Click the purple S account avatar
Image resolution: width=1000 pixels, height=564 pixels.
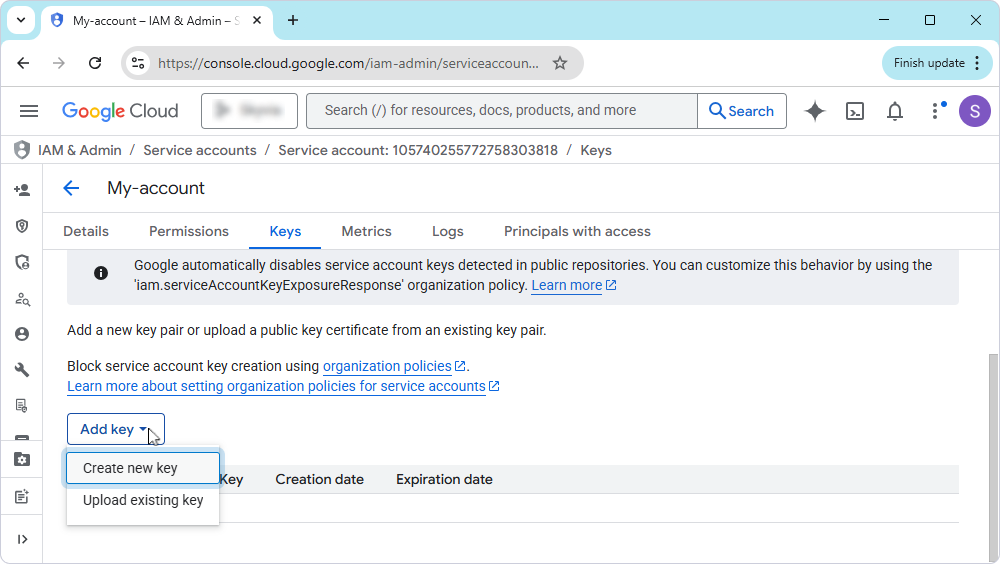pos(974,111)
